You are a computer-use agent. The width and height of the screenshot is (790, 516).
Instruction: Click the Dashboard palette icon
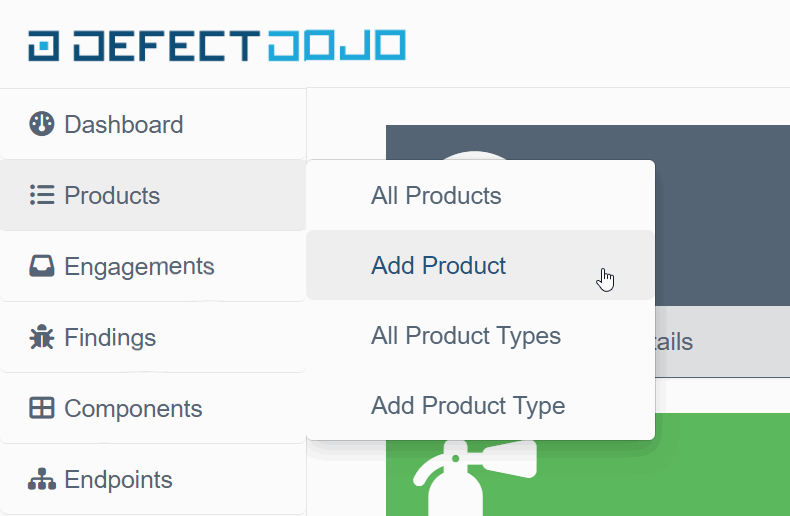41,124
